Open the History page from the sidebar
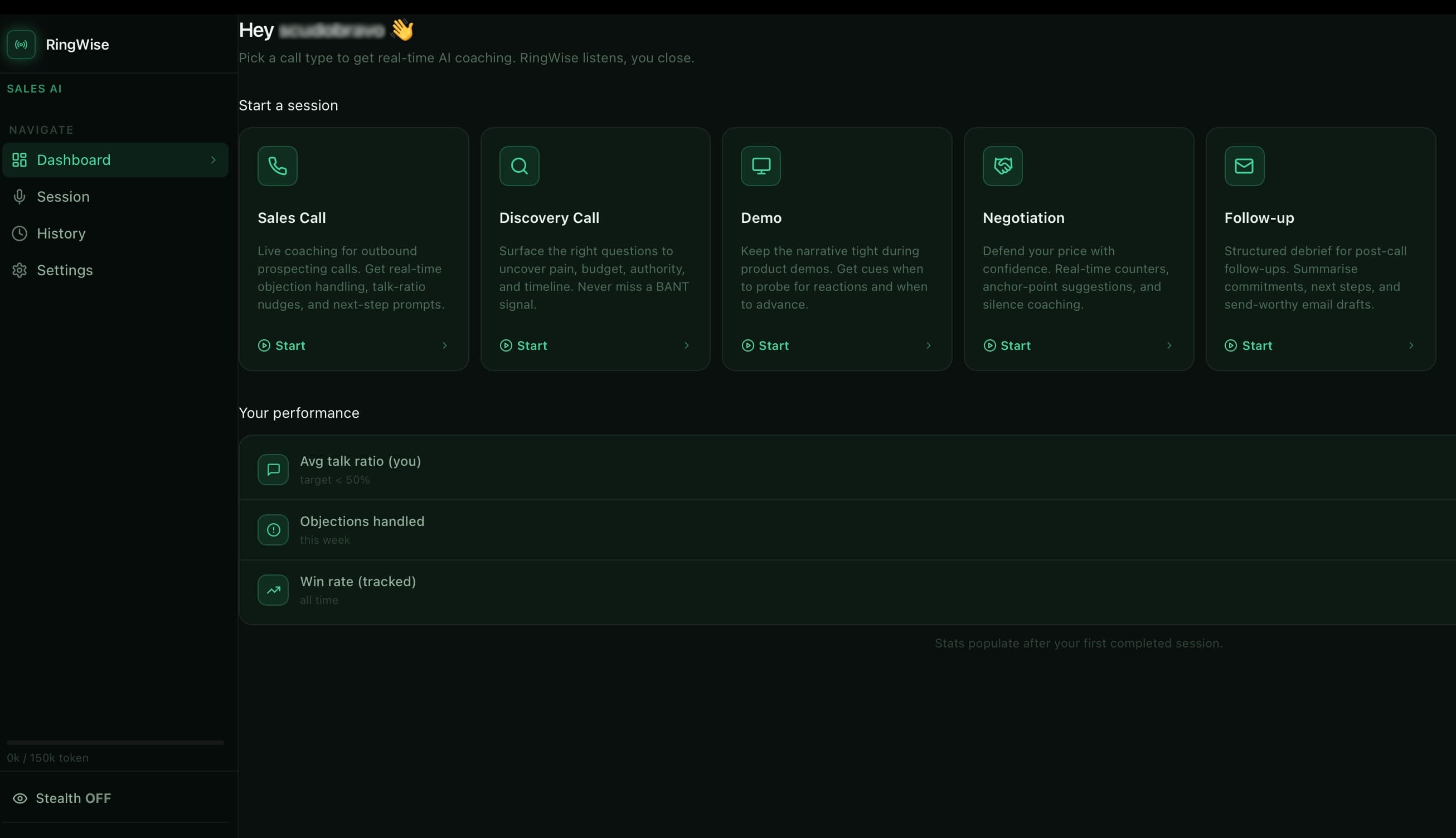The height and width of the screenshot is (838, 1456). (x=61, y=233)
